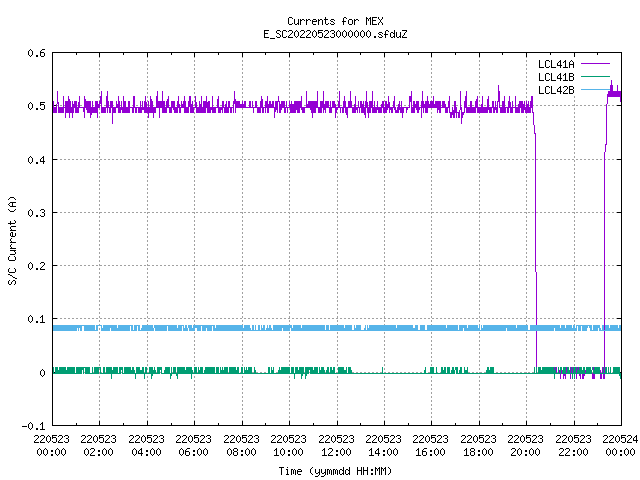
Task: Click the 220523 16:00 x-axis tick label
Action: 431,446
